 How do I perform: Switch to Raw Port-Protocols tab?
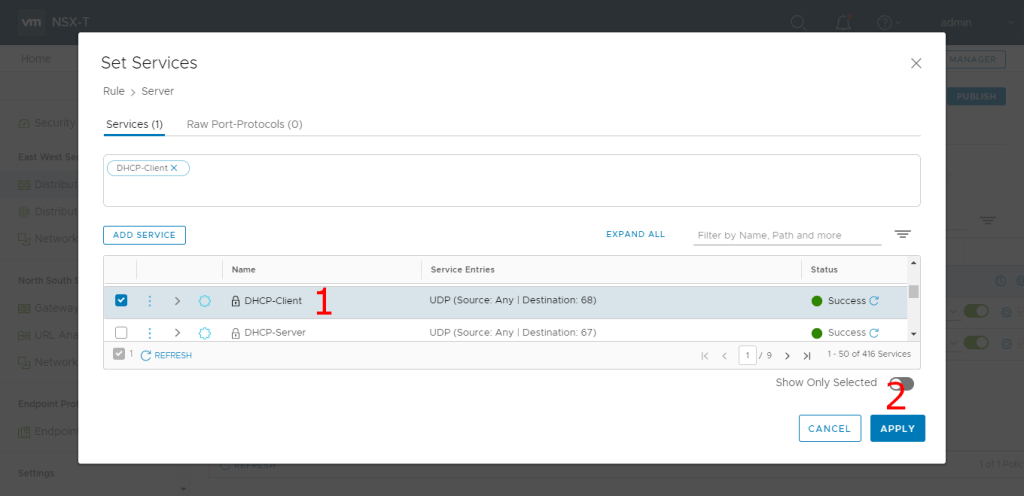(x=244, y=124)
